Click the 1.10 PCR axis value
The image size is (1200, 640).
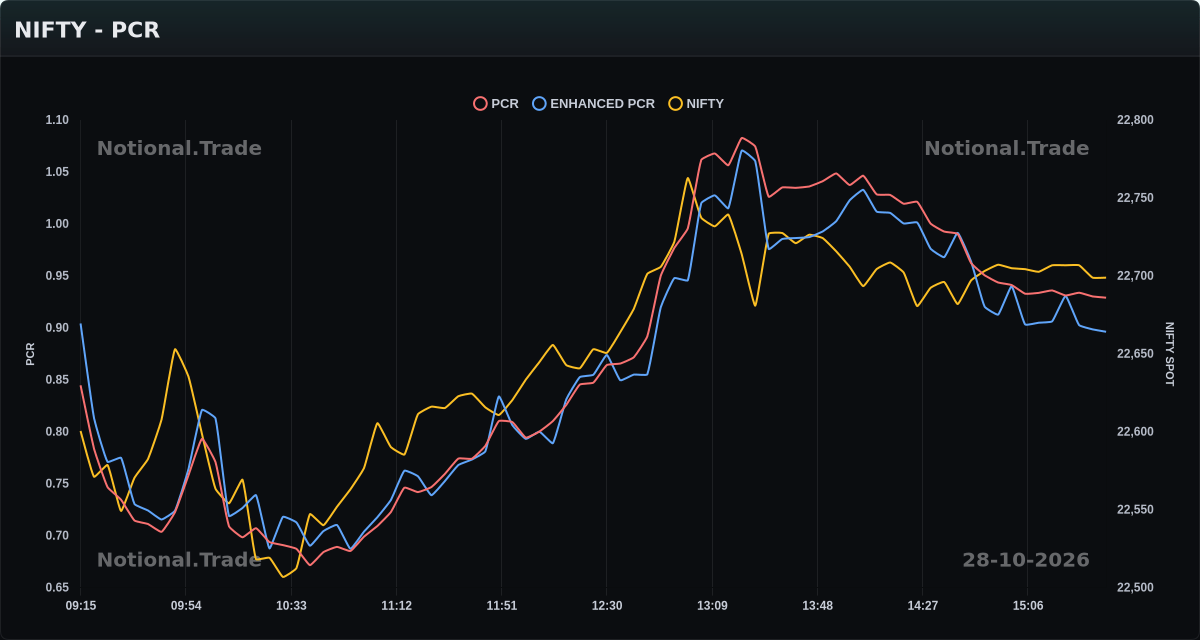point(57,120)
